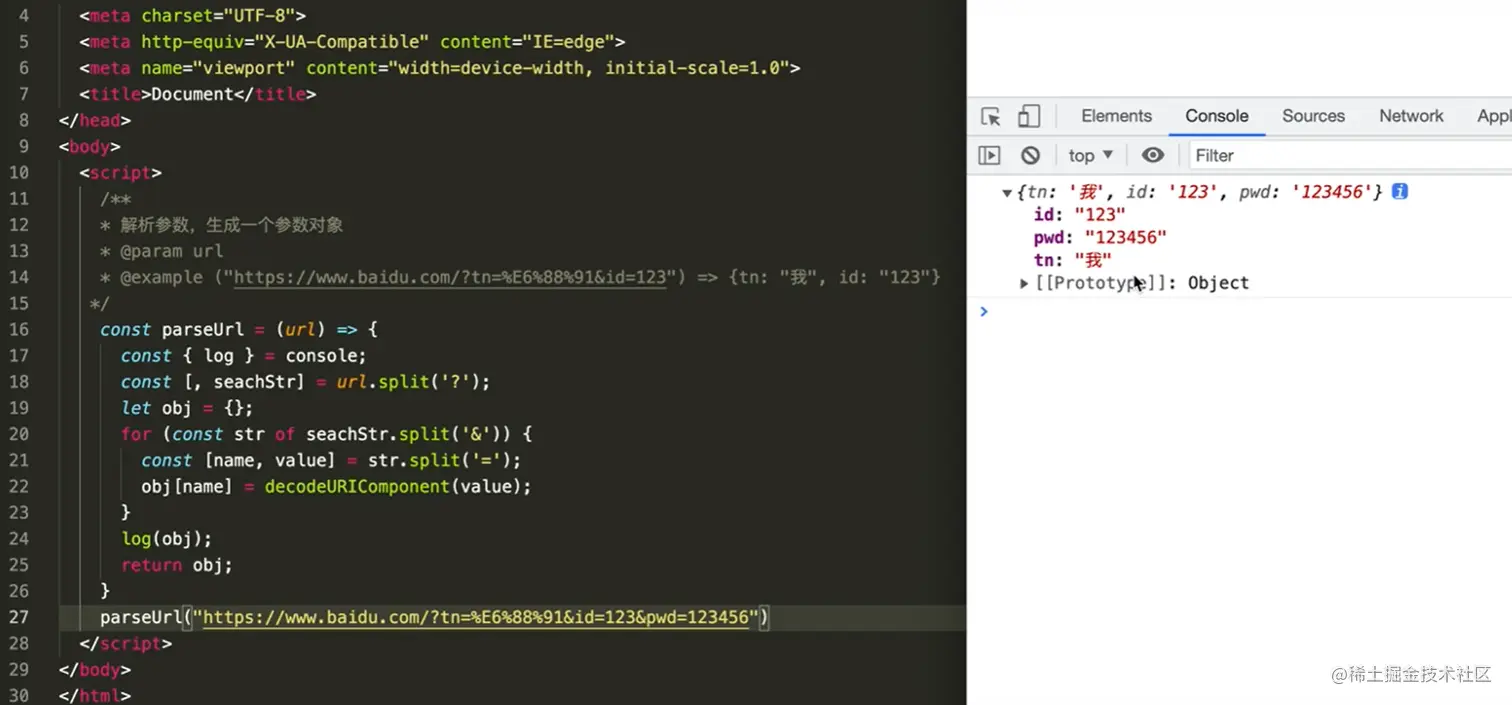Toggle the device toolbar icon
1512x705 pixels.
pos(1029,116)
